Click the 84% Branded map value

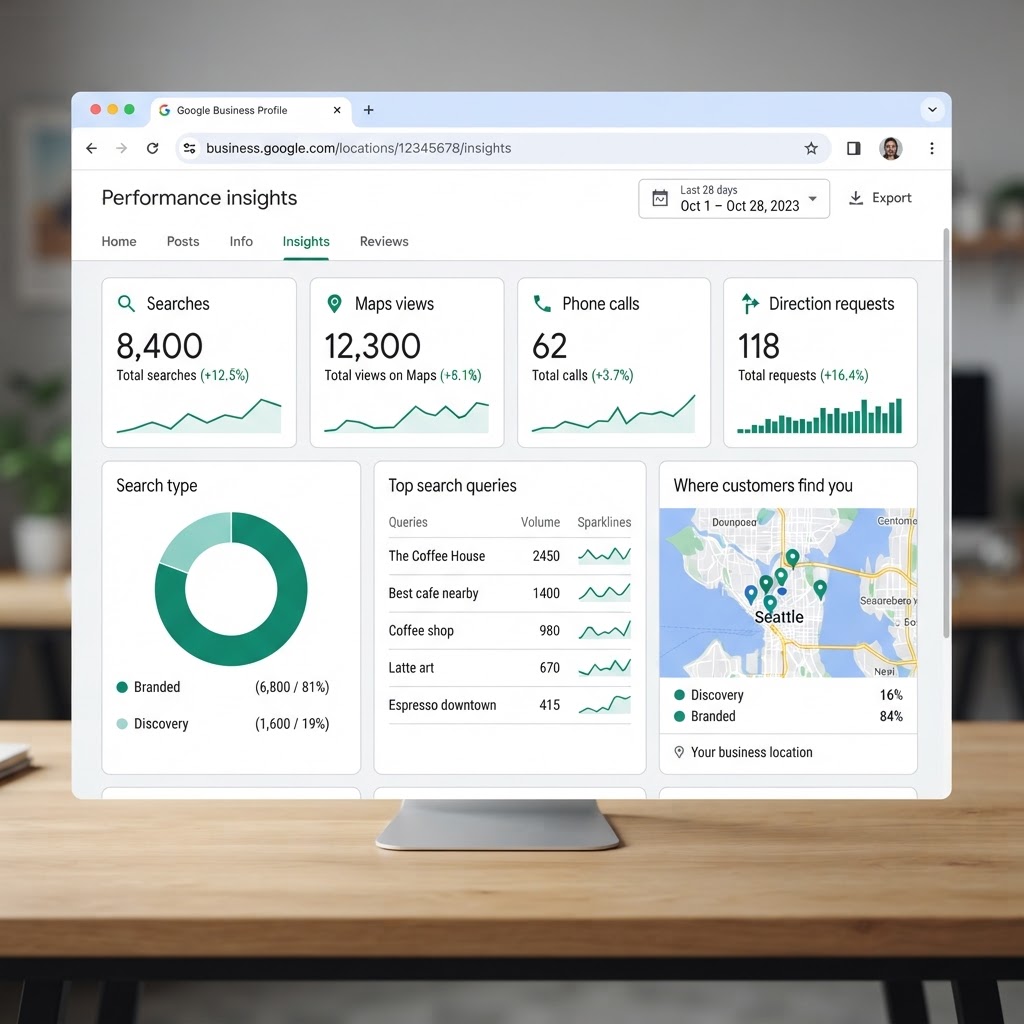click(x=891, y=716)
